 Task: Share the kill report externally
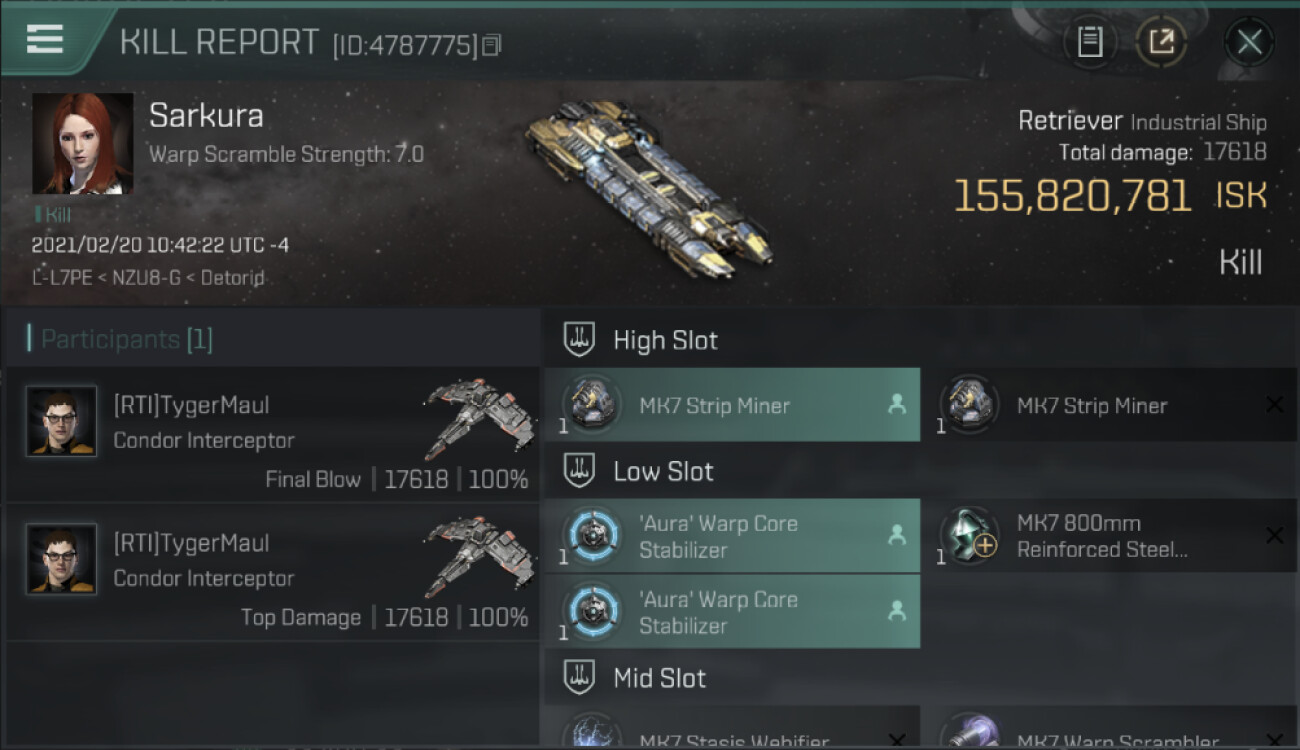click(x=1161, y=42)
